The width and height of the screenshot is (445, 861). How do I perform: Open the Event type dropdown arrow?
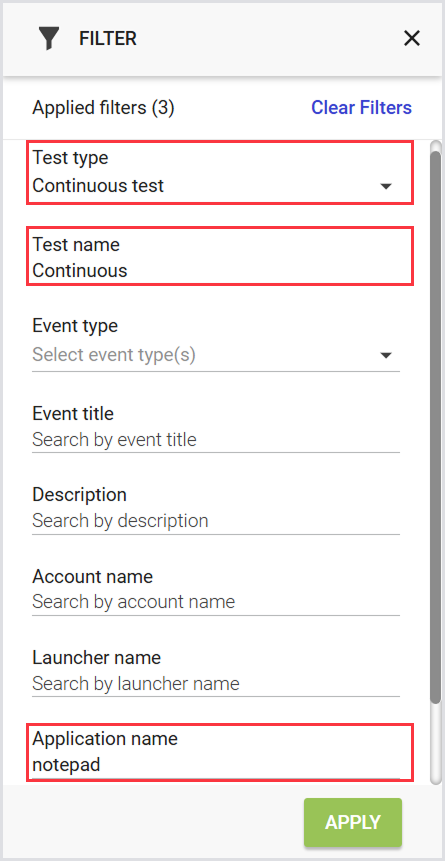386,356
